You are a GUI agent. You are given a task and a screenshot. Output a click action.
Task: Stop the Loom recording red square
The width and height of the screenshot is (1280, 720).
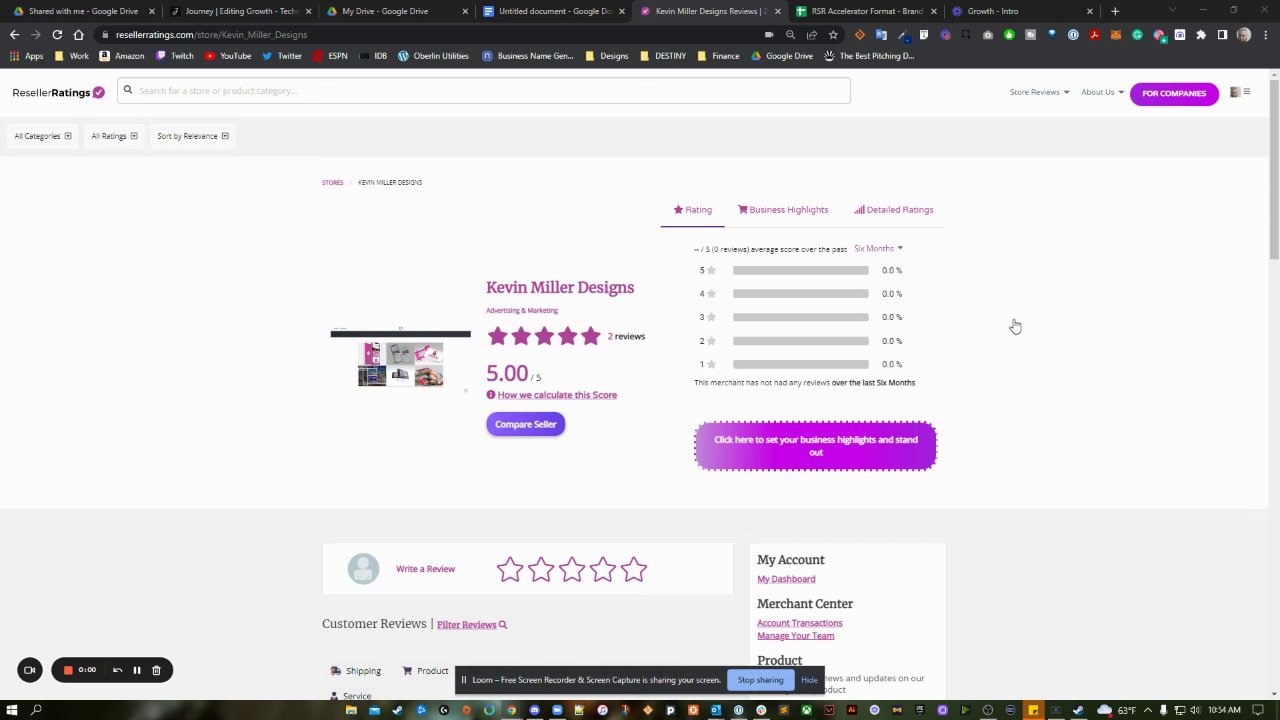pyautogui.click(x=68, y=670)
